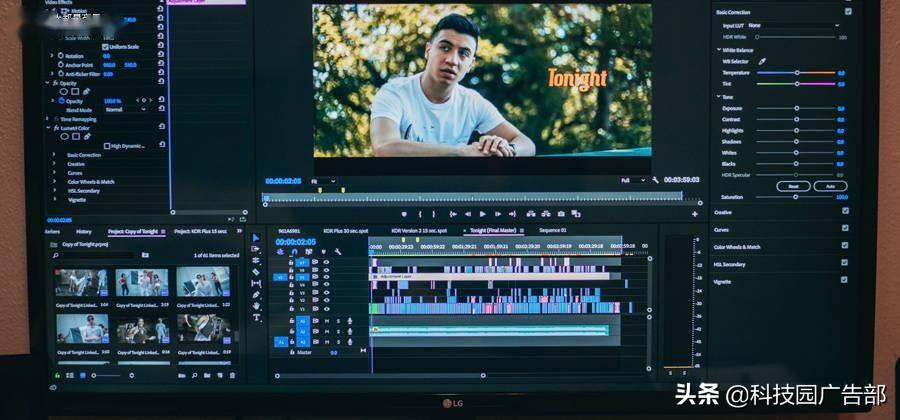The image size is (900, 420).
Task: Expand Basic Correction in Effect Controls
Action: tap(54, 155)
